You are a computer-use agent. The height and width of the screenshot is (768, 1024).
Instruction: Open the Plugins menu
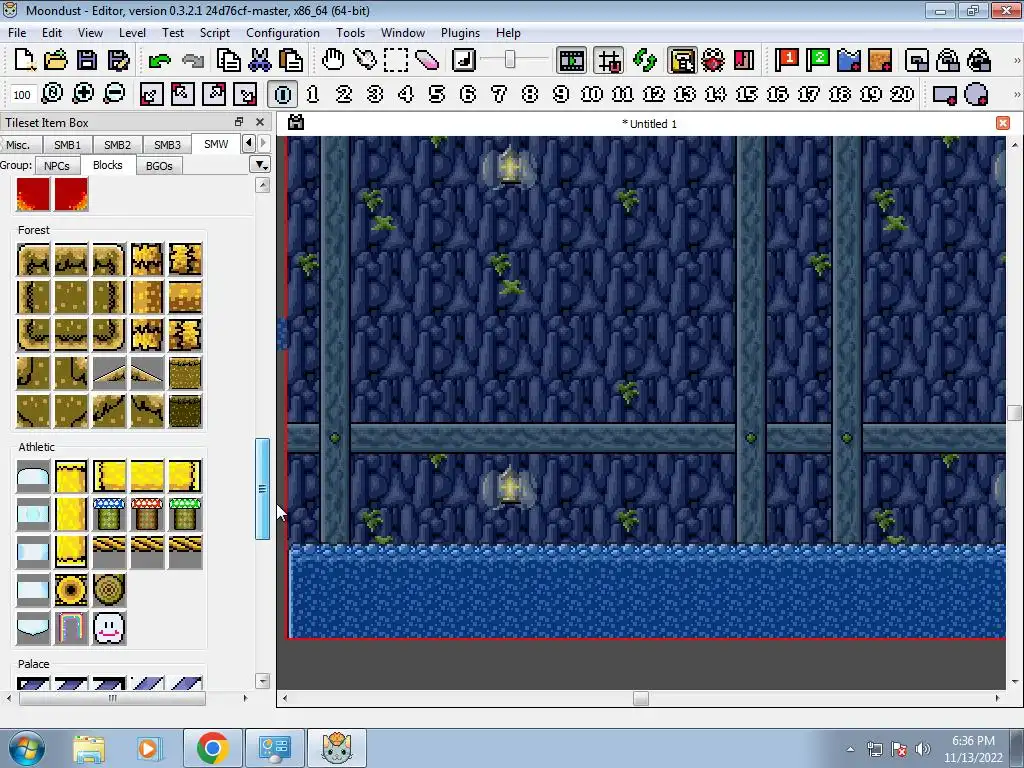point(460,33)
